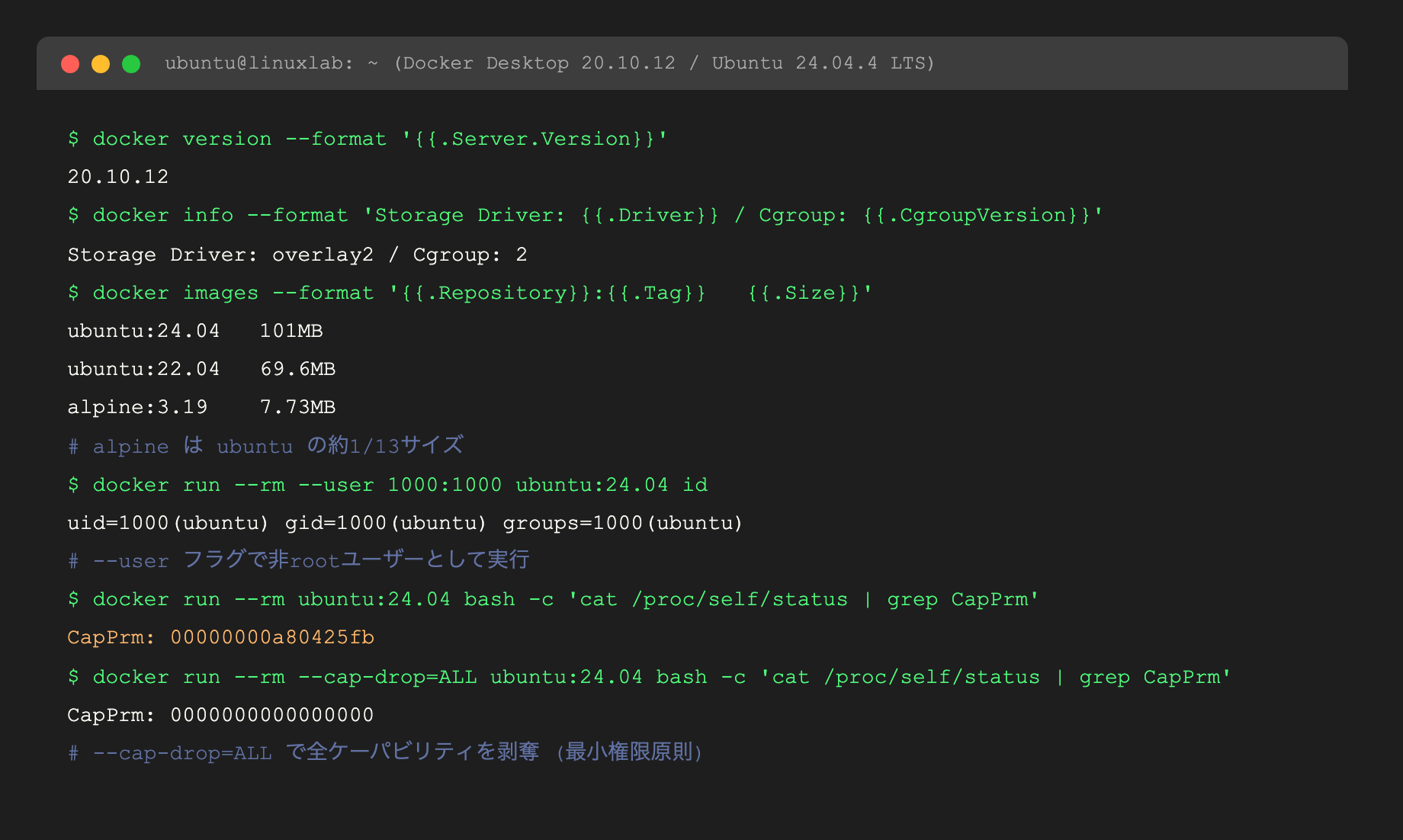Click the 'docker info --format' command line
The height and width of the screenshot is (840, 1403).
[586, 215]
